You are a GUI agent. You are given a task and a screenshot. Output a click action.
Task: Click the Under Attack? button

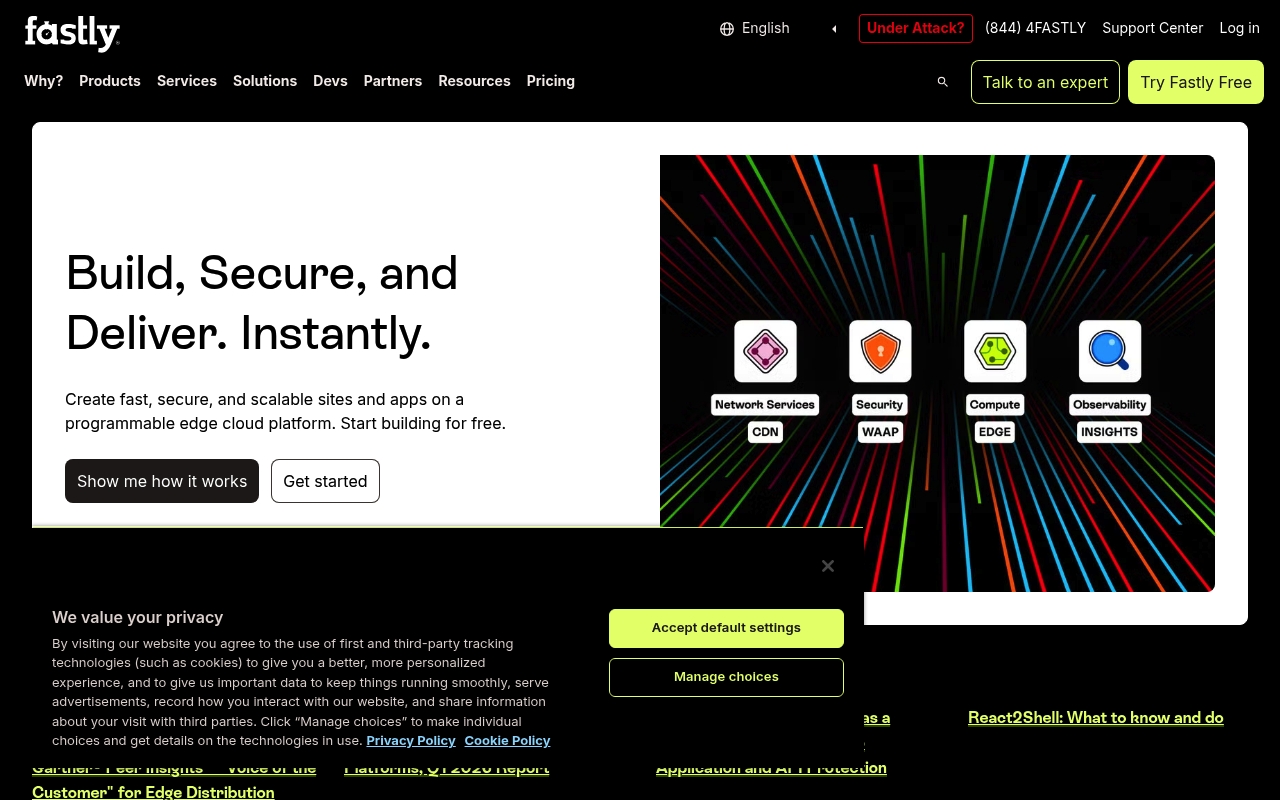[916, 28]
